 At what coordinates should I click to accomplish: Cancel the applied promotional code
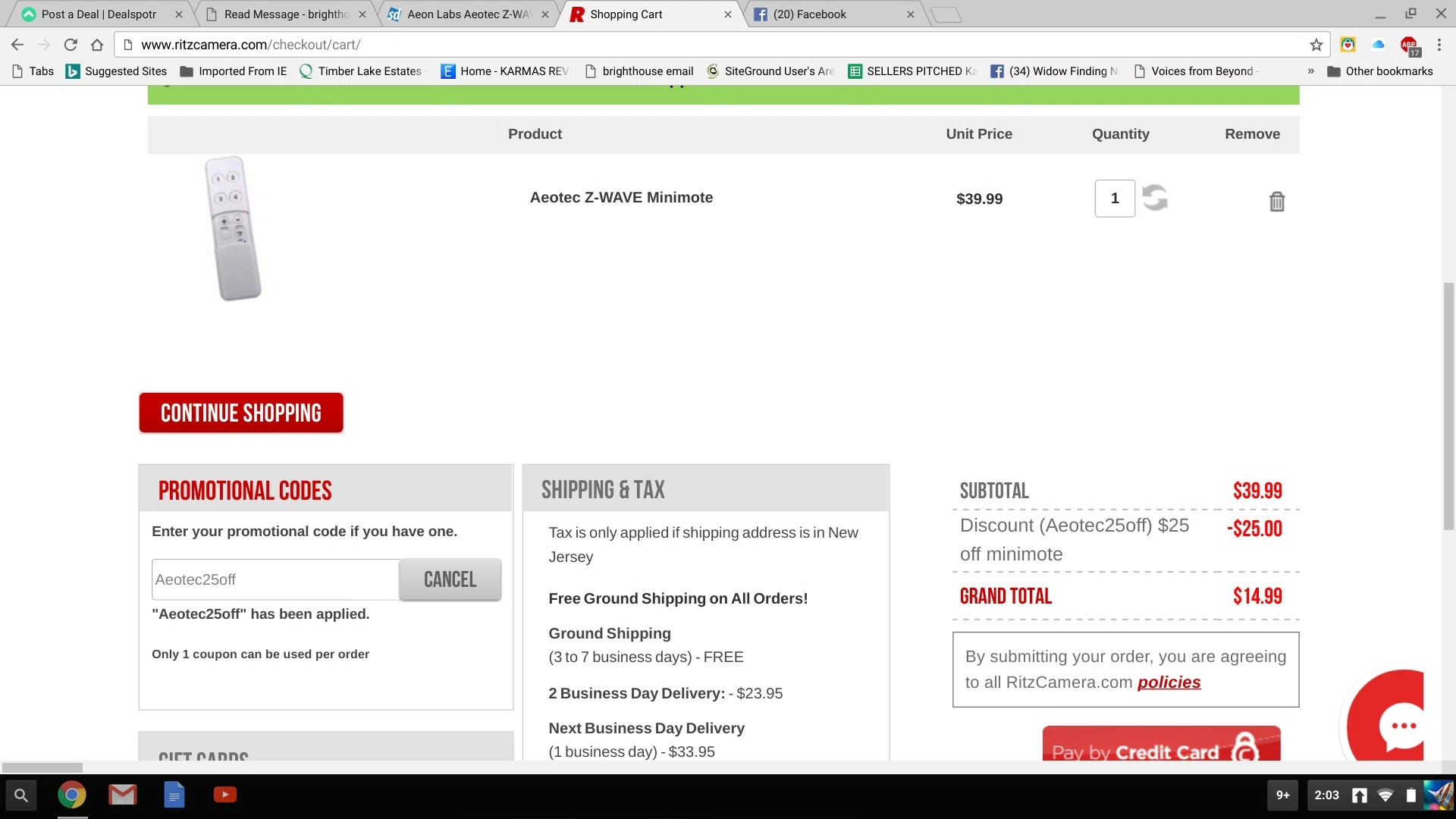[450, 579]
